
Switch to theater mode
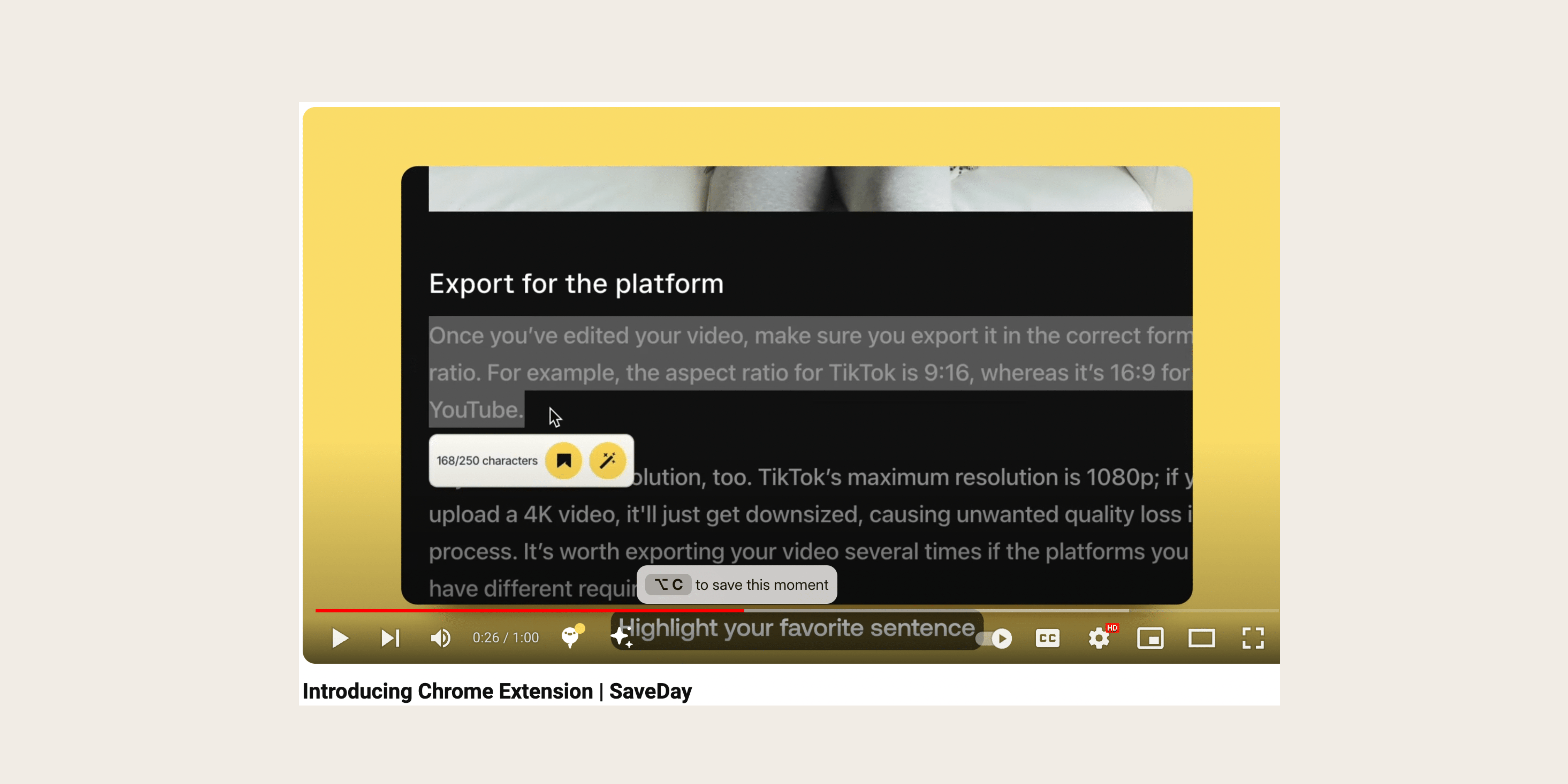[1202, 638]
